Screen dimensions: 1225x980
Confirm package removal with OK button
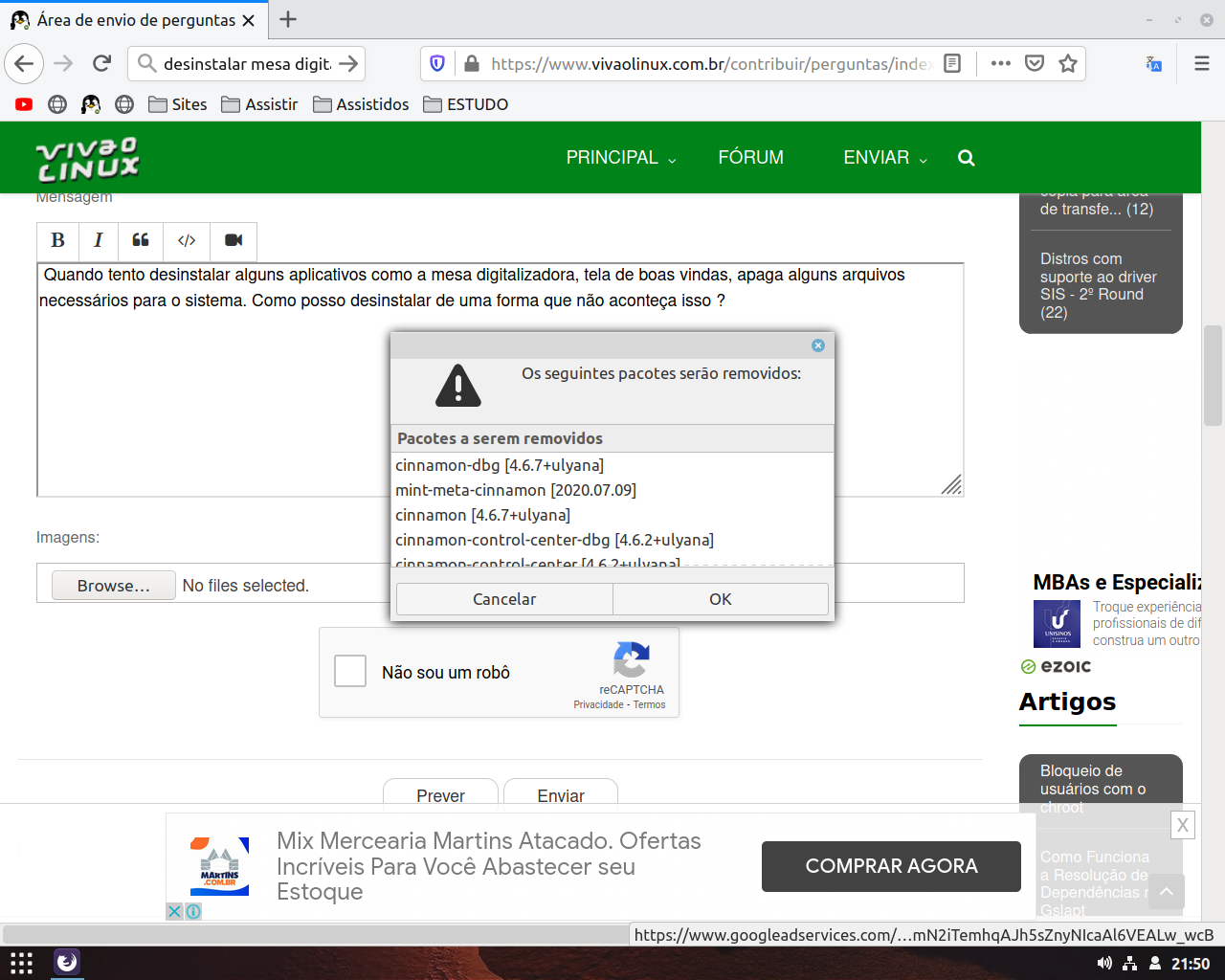pos(720,599)
